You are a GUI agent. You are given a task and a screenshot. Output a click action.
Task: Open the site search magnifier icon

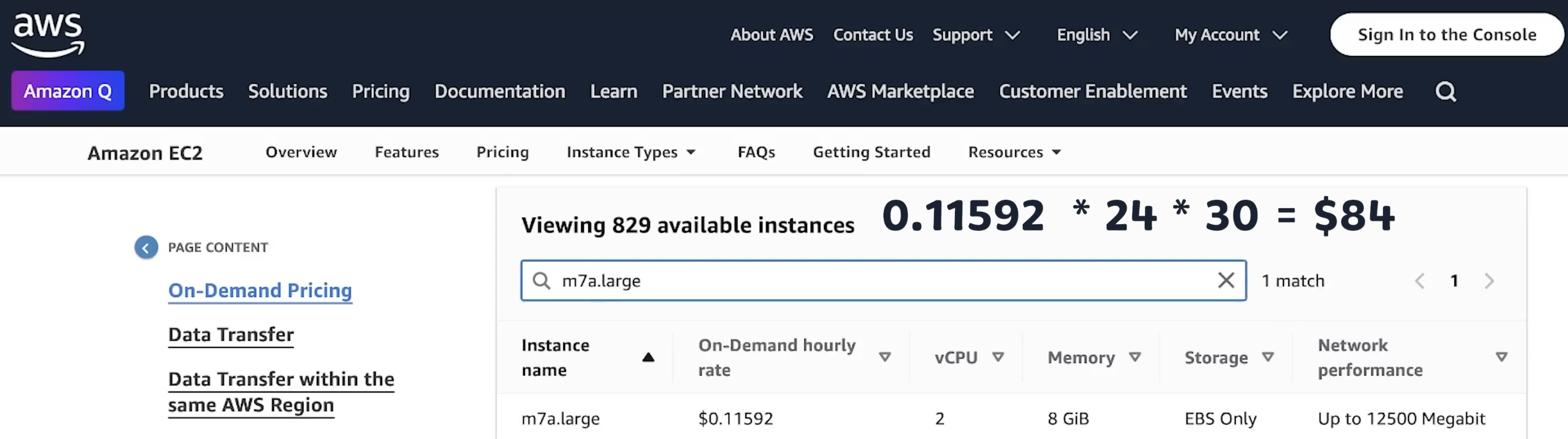pyautogui.click(x=1445, y=92)
